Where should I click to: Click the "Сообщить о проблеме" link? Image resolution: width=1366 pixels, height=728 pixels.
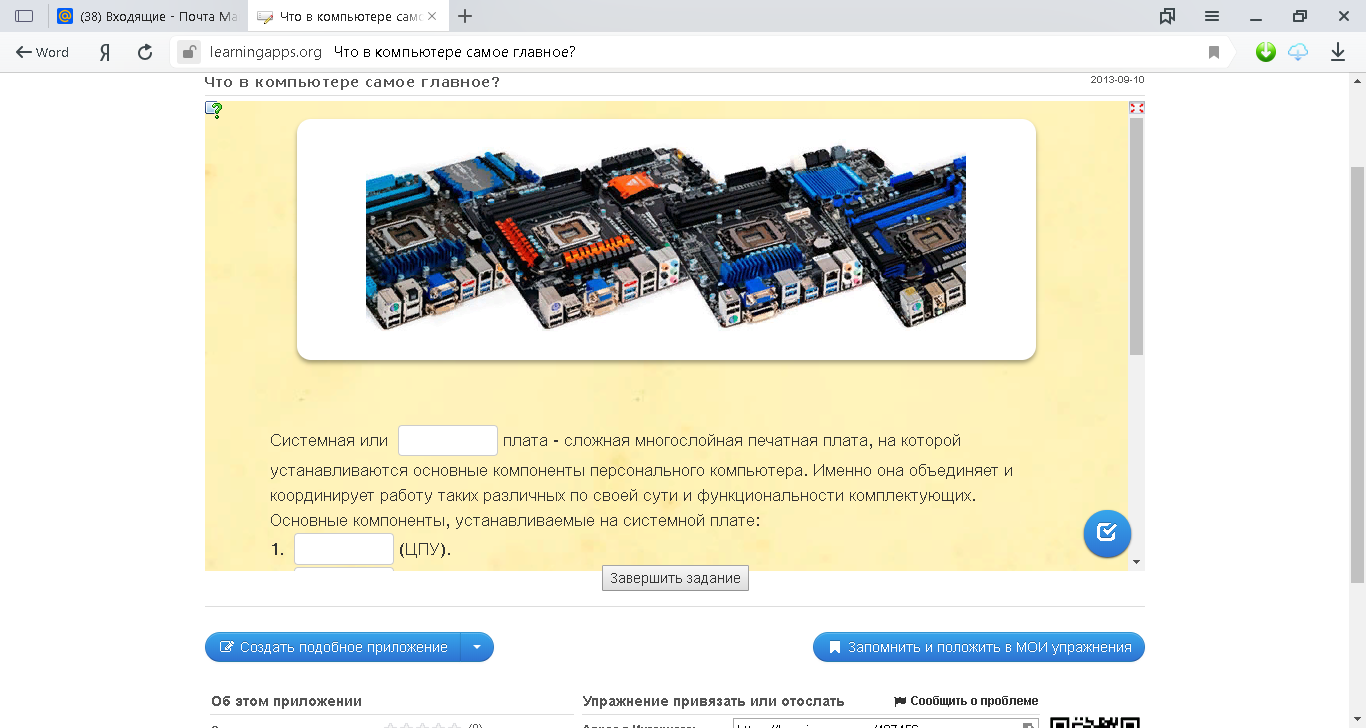pos(966,701)
